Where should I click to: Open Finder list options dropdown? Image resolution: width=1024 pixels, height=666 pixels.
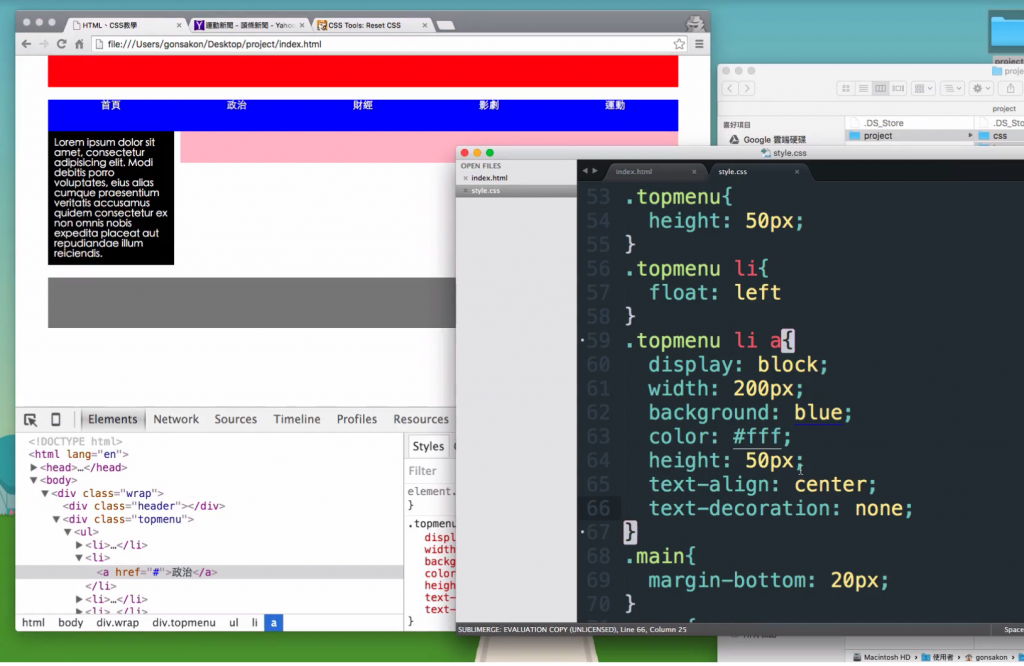953,88
